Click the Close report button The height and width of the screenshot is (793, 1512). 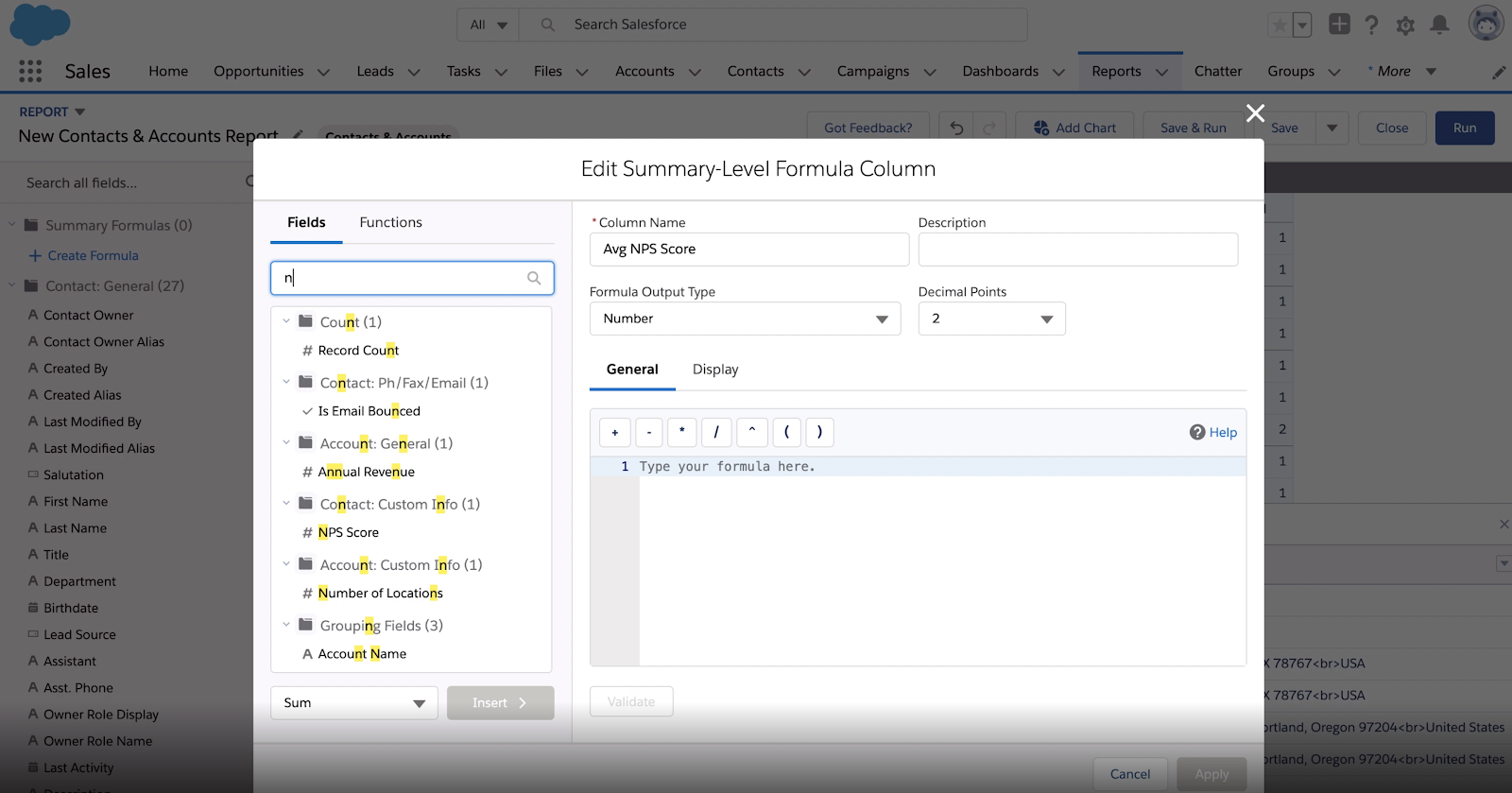(x=1392, y=128)
